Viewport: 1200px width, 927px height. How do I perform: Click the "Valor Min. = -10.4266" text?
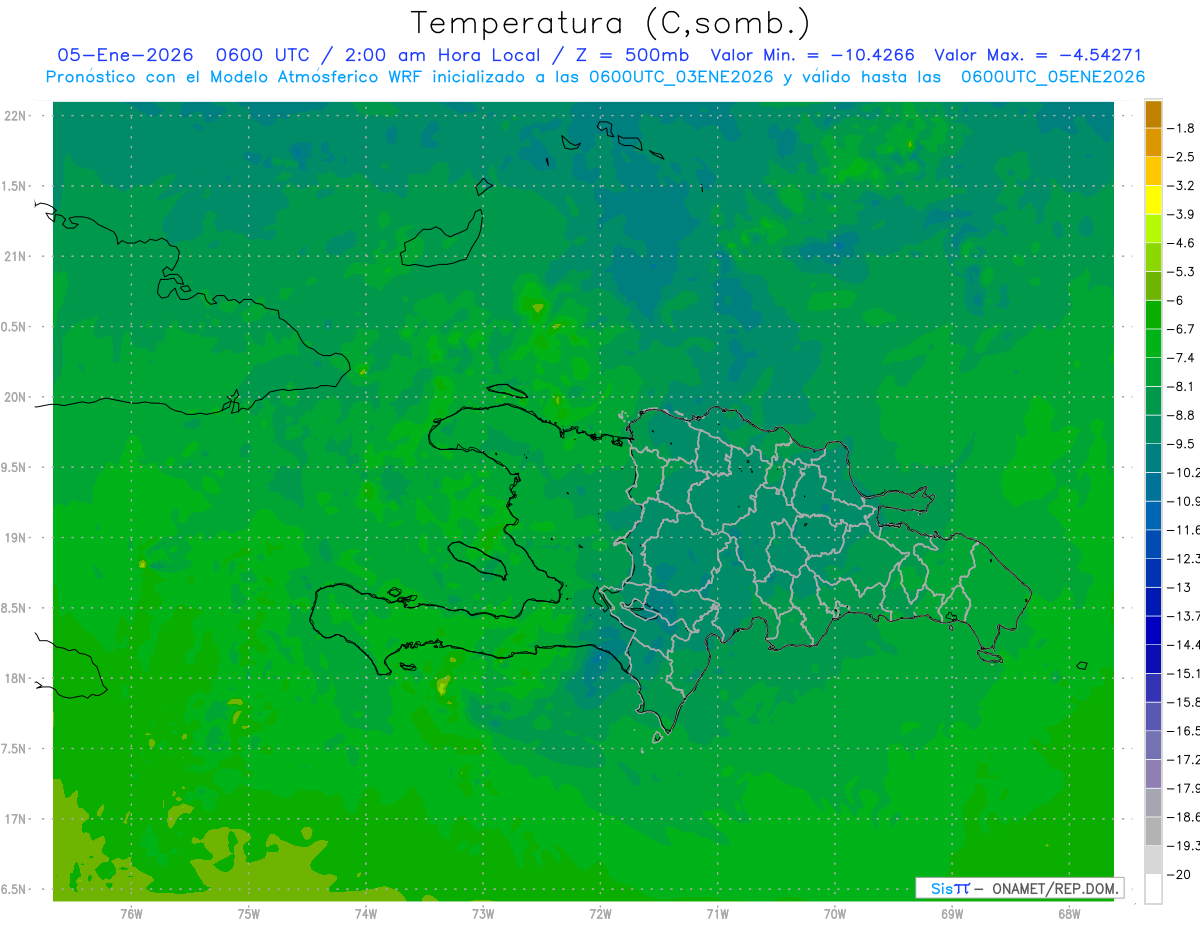812,55
